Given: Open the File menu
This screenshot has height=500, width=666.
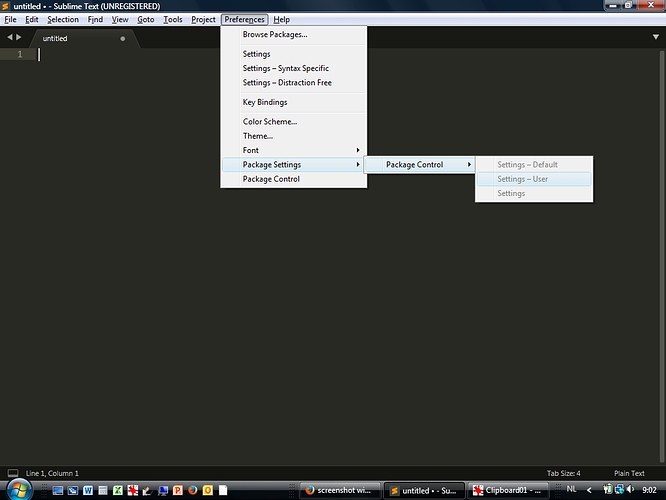Looking at the screenshot, I should pos(10,20).
